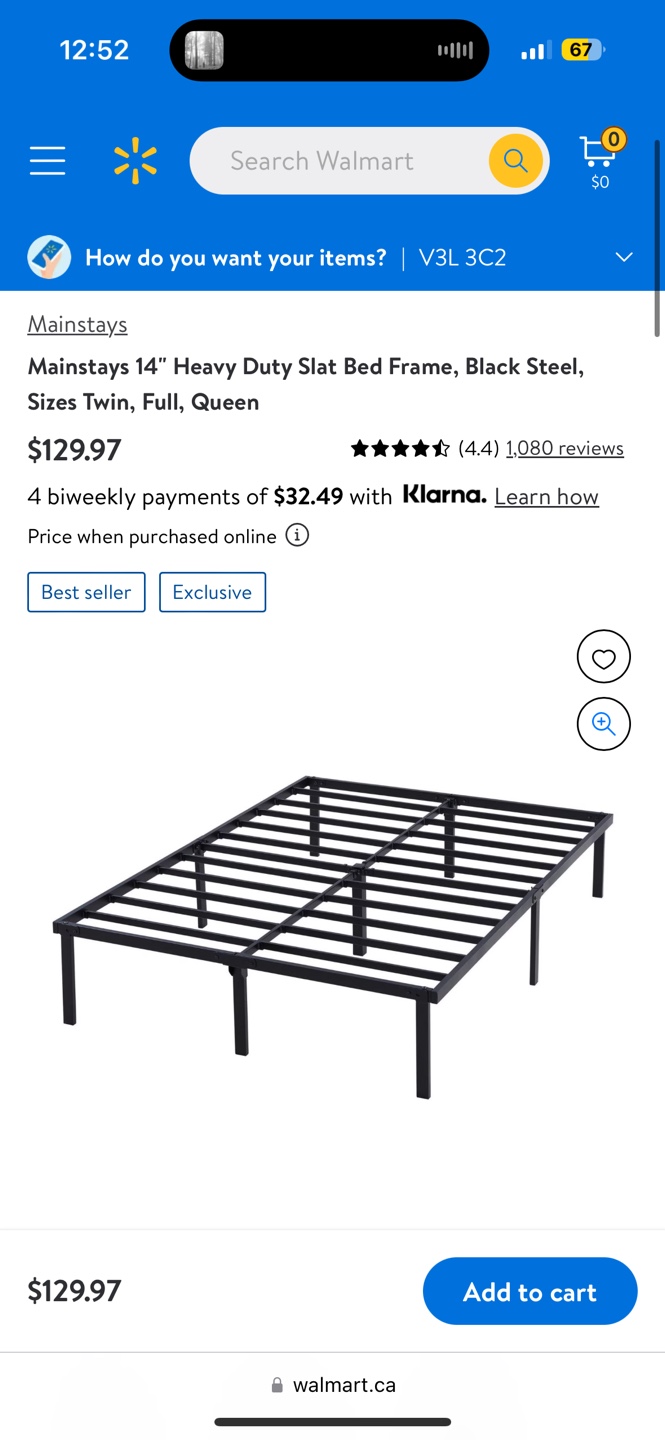This screenshot has height=1440, width=665.
Task: Tap the Walmart spark logo
Action: pos(135,162)
